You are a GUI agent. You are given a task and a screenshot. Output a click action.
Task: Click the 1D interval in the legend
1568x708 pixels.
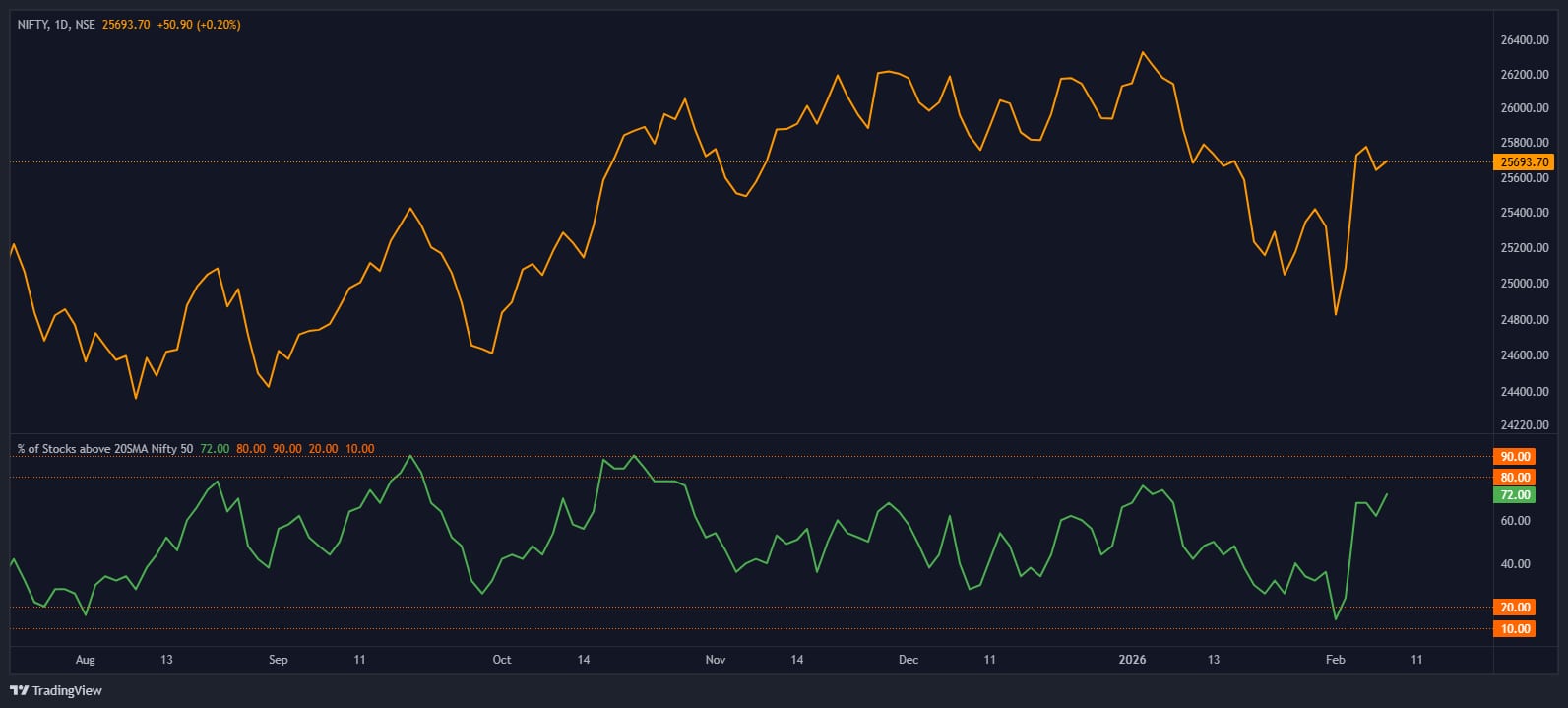pyautogui.click(x=62, y=25)
